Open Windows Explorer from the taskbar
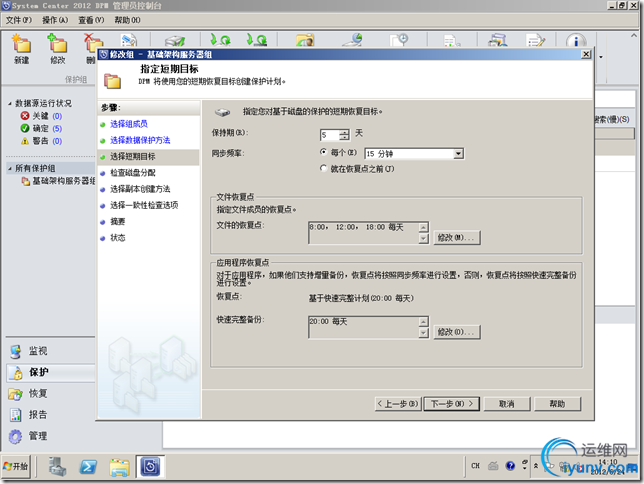 [119, 467]
